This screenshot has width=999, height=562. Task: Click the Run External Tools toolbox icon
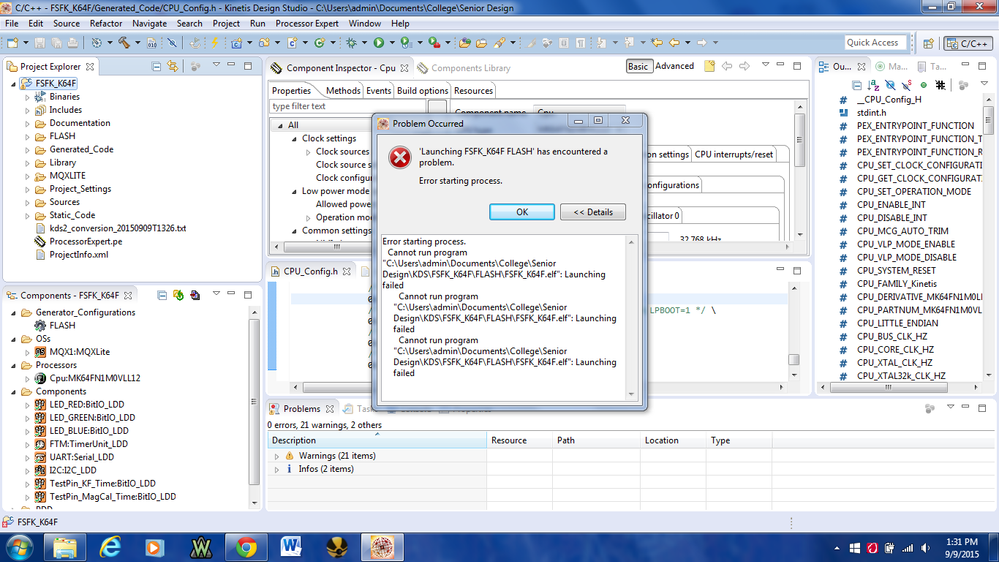(x=435, y=43)
